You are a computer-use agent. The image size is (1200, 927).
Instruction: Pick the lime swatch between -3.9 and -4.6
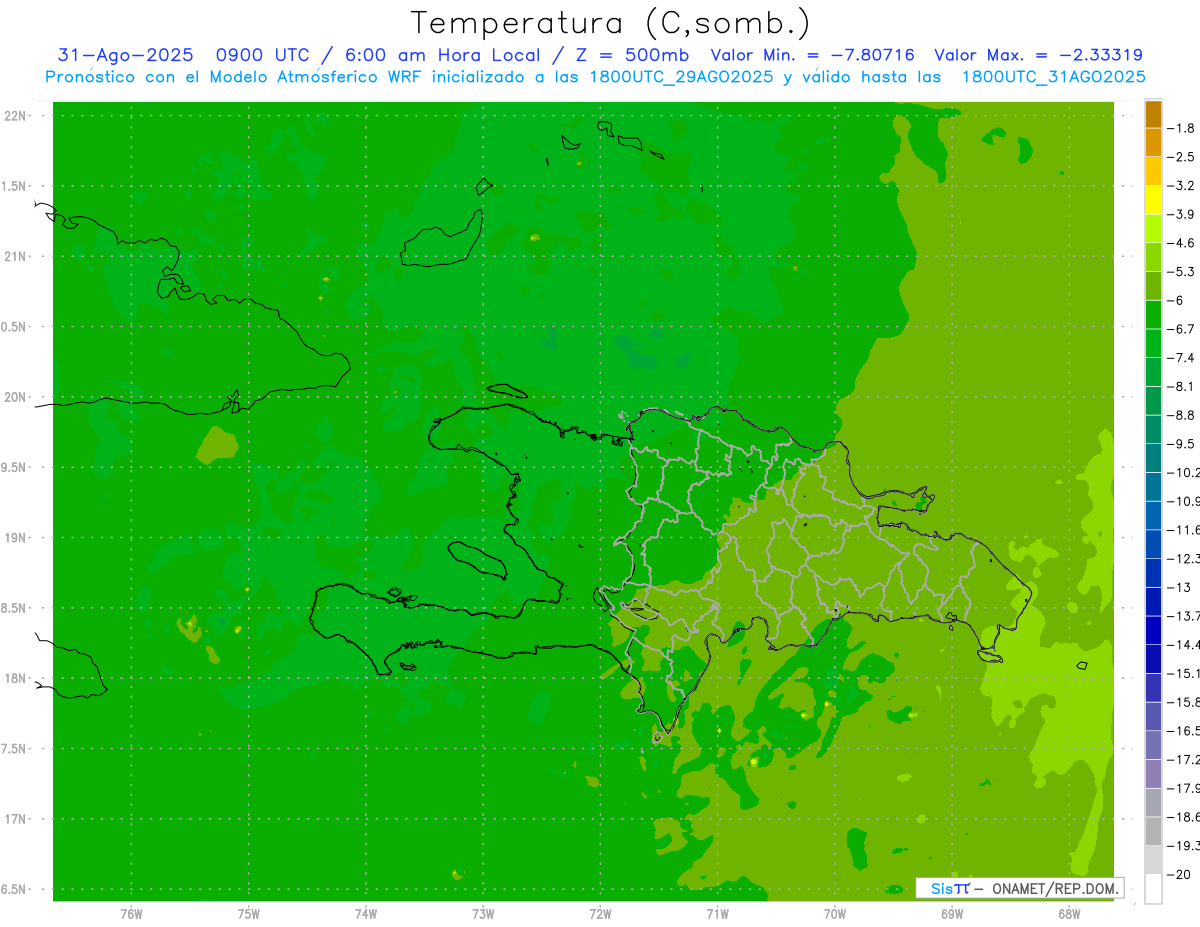point(1153,229)
